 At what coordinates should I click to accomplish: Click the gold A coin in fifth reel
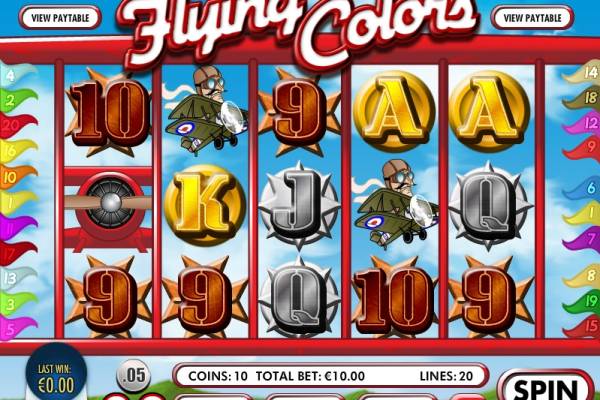pos(490,111)
